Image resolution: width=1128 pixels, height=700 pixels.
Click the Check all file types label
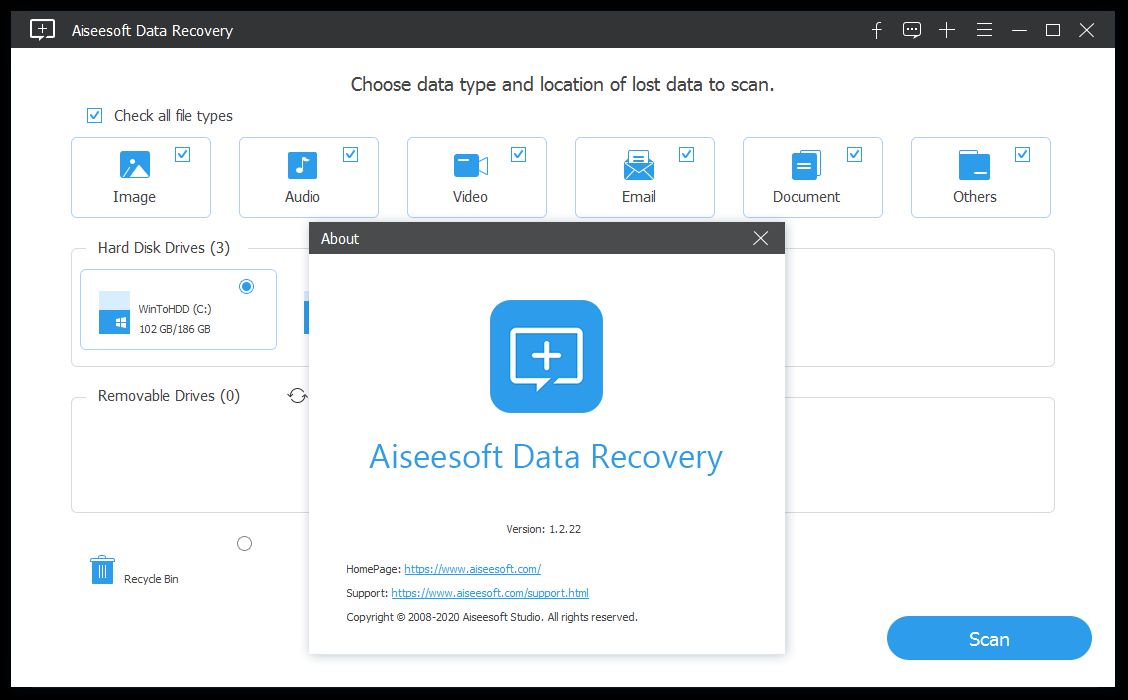[173, 116]
